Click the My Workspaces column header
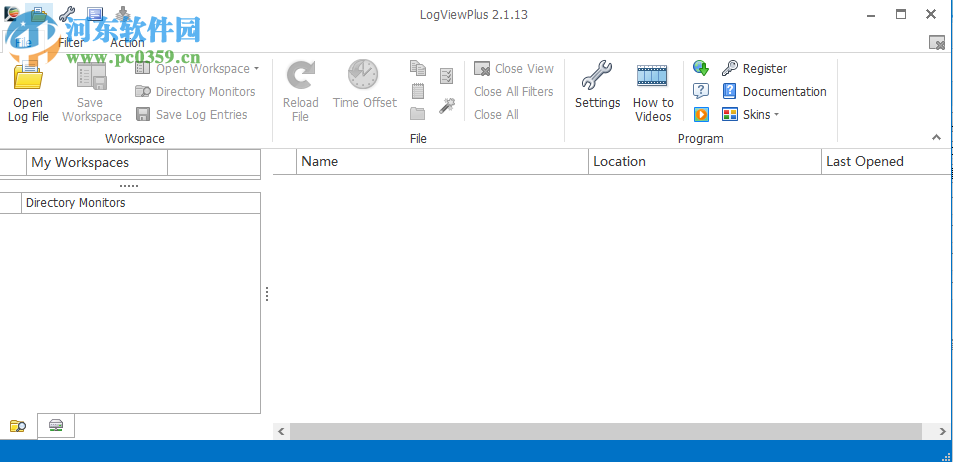Image resolution: width=953 pixels, height=462 pixels. tap(97, 162)
